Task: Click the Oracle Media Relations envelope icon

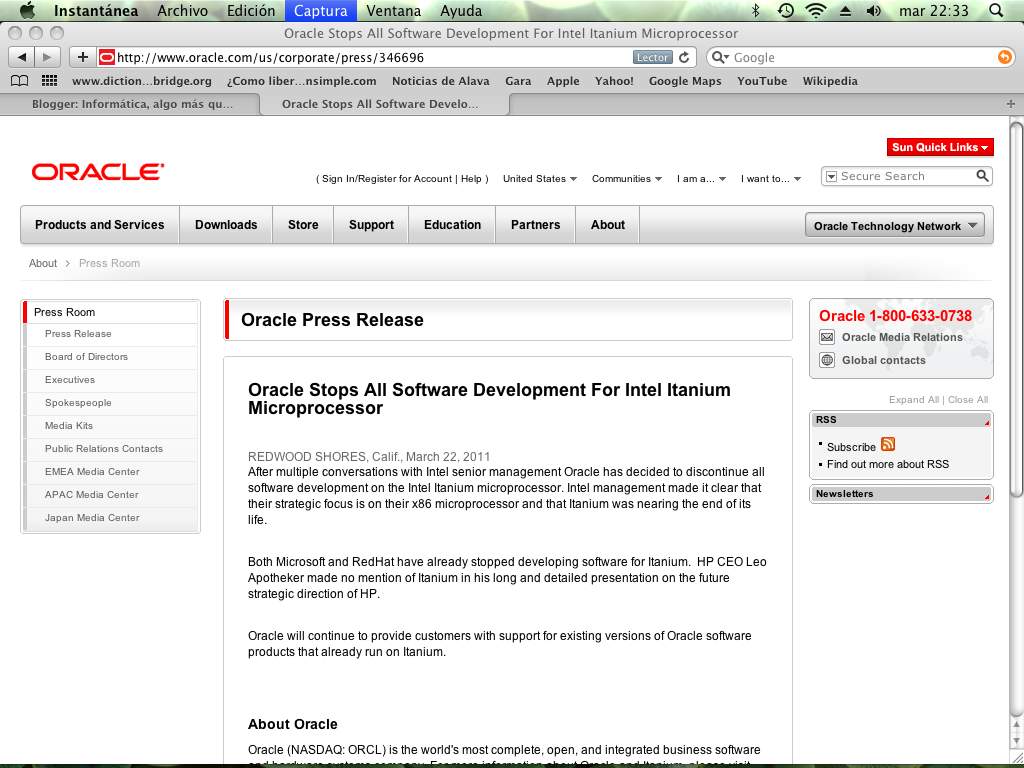Action: point(827,337)
